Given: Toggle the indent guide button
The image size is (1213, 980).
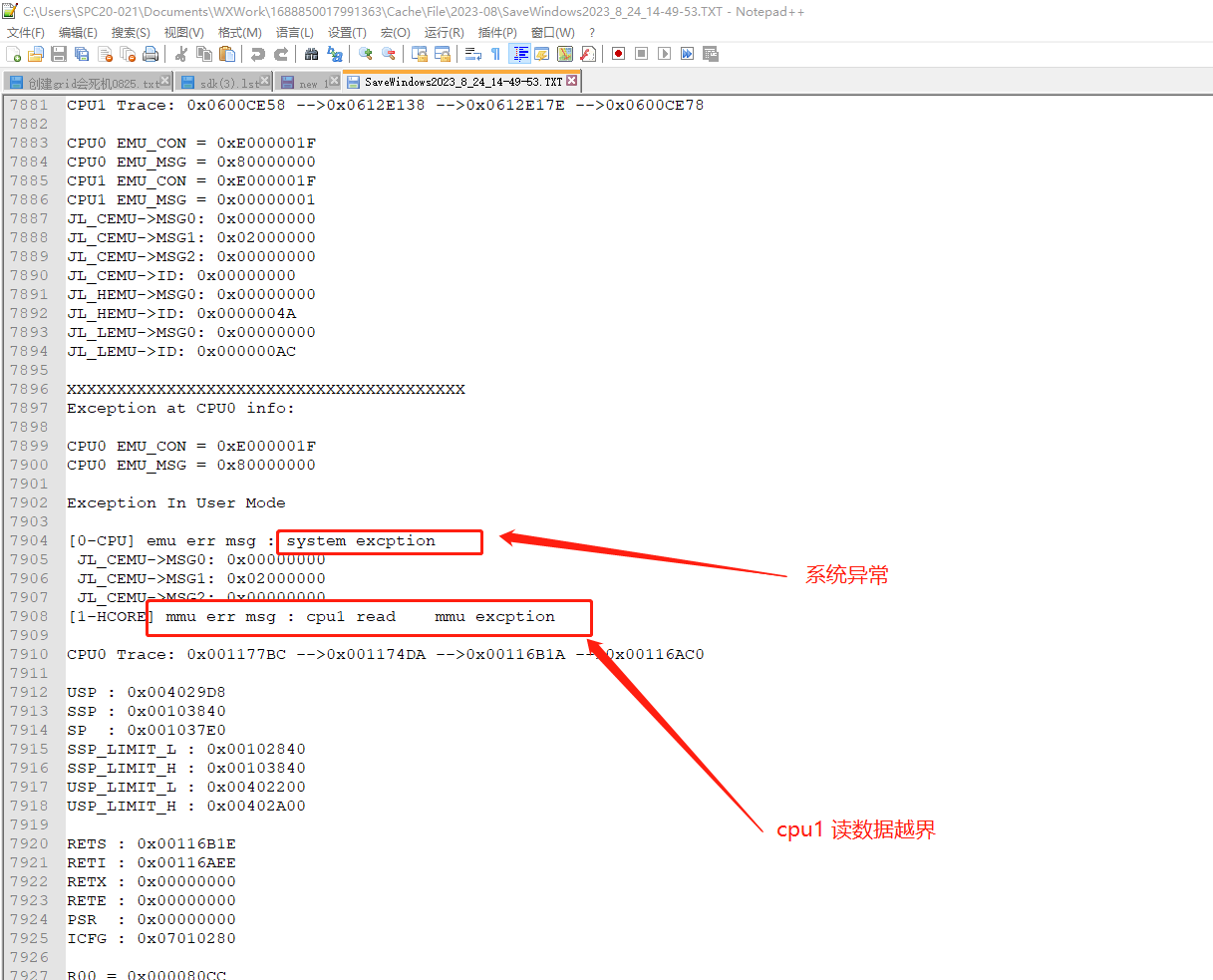Looking at the screenshot, I should coord(519,54).
